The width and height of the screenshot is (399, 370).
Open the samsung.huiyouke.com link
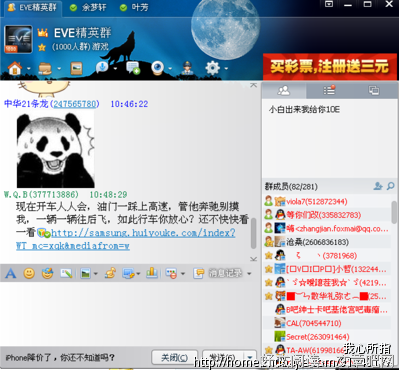pyautogui.click(x=143, y=233)
